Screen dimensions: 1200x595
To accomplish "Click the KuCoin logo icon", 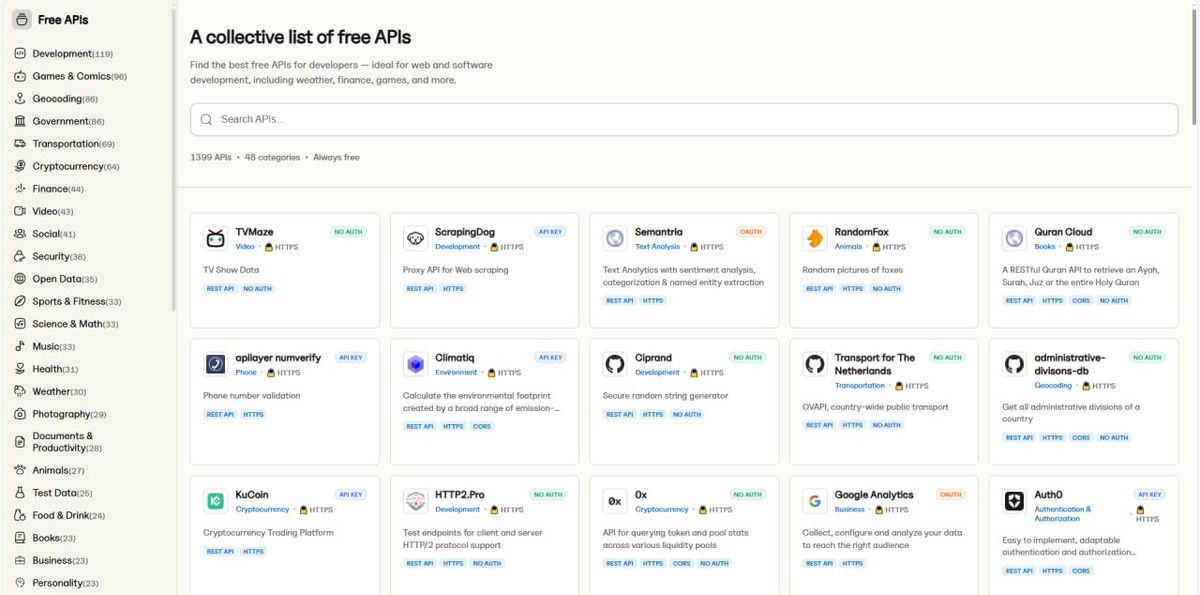I will (x=215, y=501).
